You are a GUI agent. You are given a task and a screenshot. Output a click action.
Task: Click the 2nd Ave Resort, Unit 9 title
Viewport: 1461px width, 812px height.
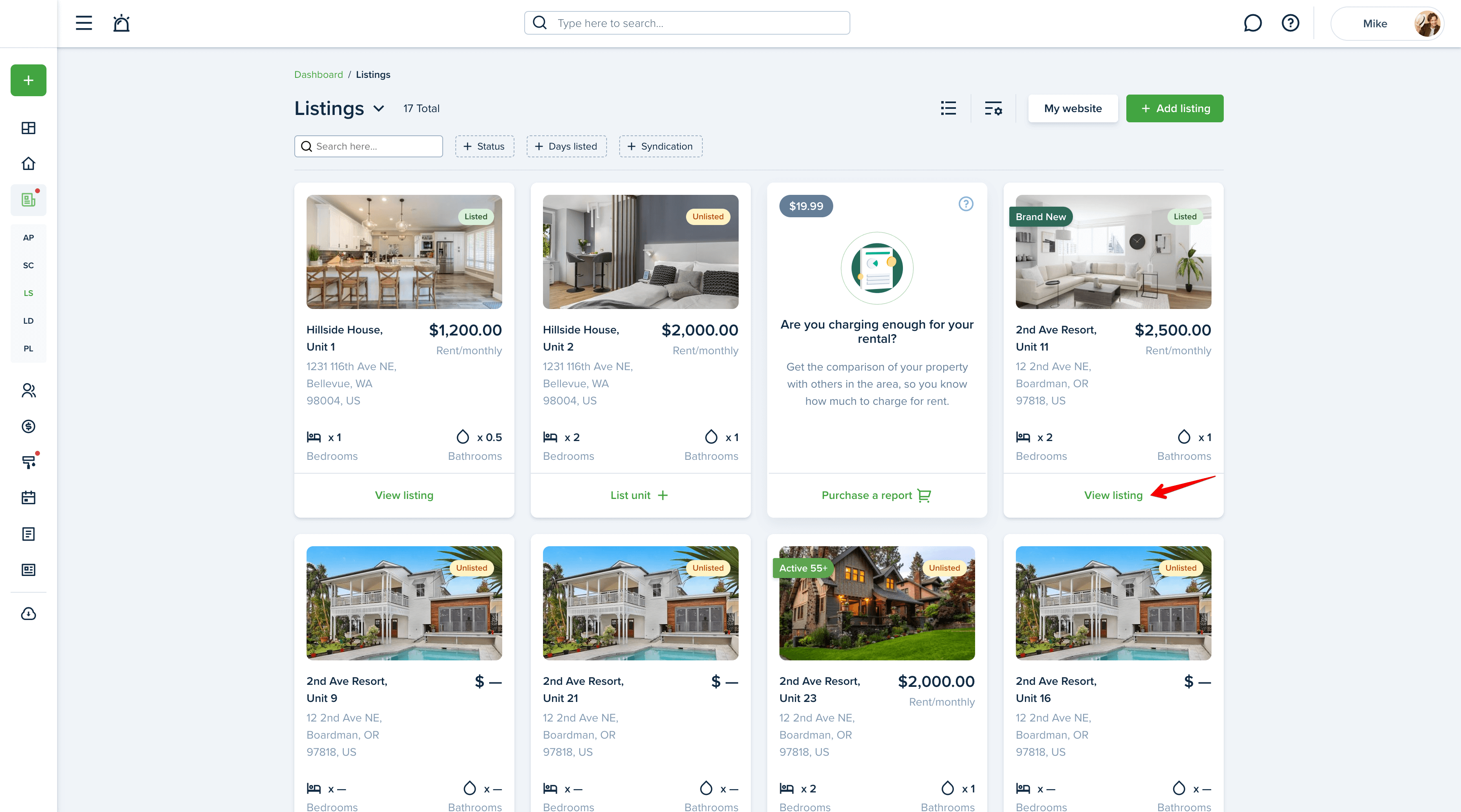click(x=346, y=690)
